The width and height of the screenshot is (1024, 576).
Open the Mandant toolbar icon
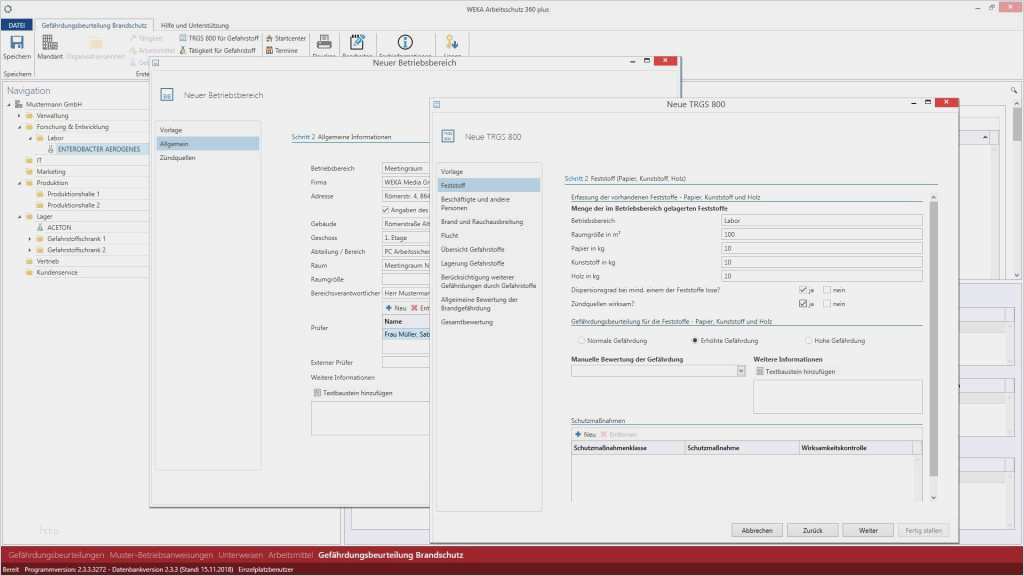click(49, 43)
